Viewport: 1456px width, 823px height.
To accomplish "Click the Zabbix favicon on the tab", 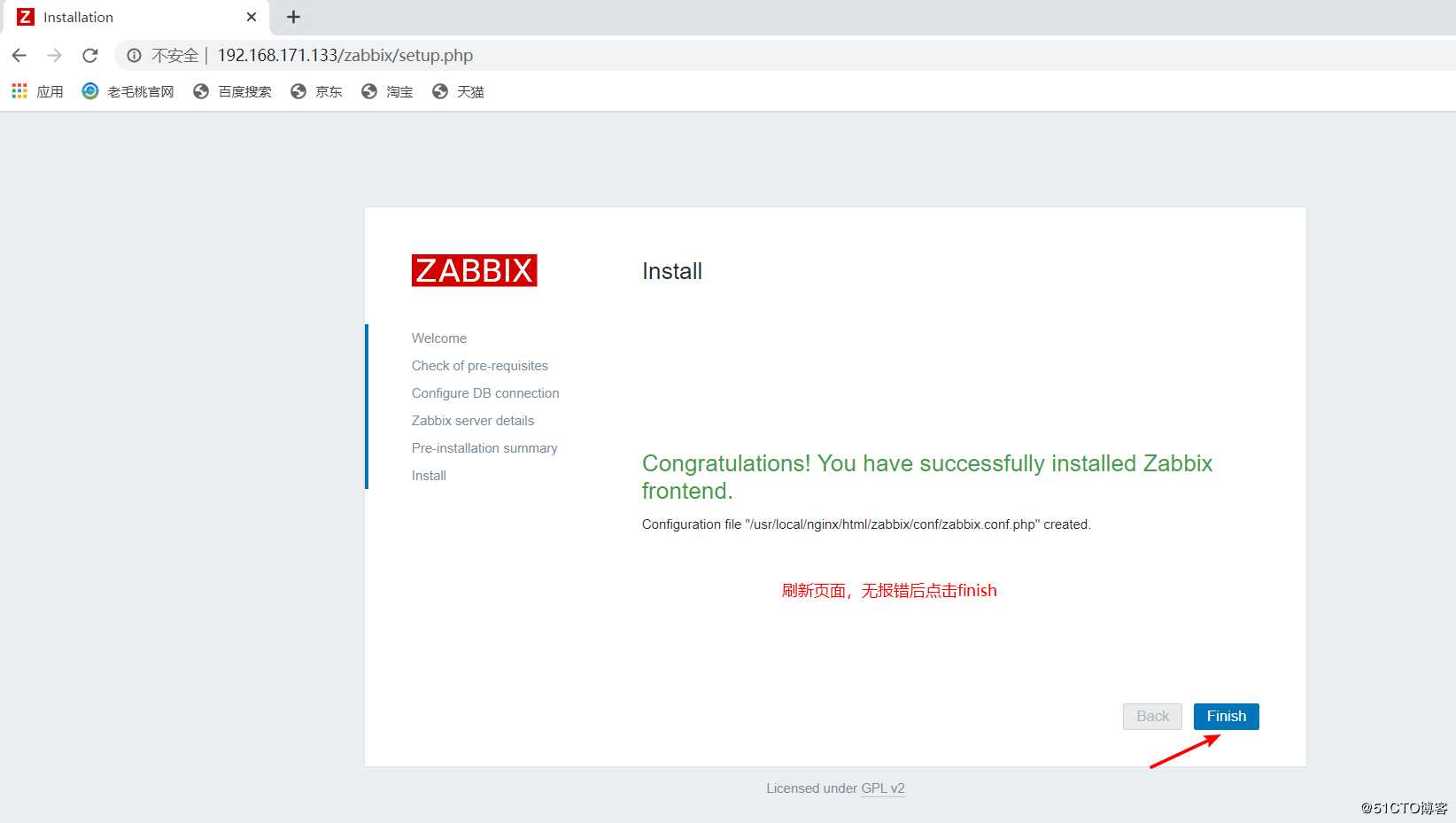I will pyautogui.click(x=26, y=17).
